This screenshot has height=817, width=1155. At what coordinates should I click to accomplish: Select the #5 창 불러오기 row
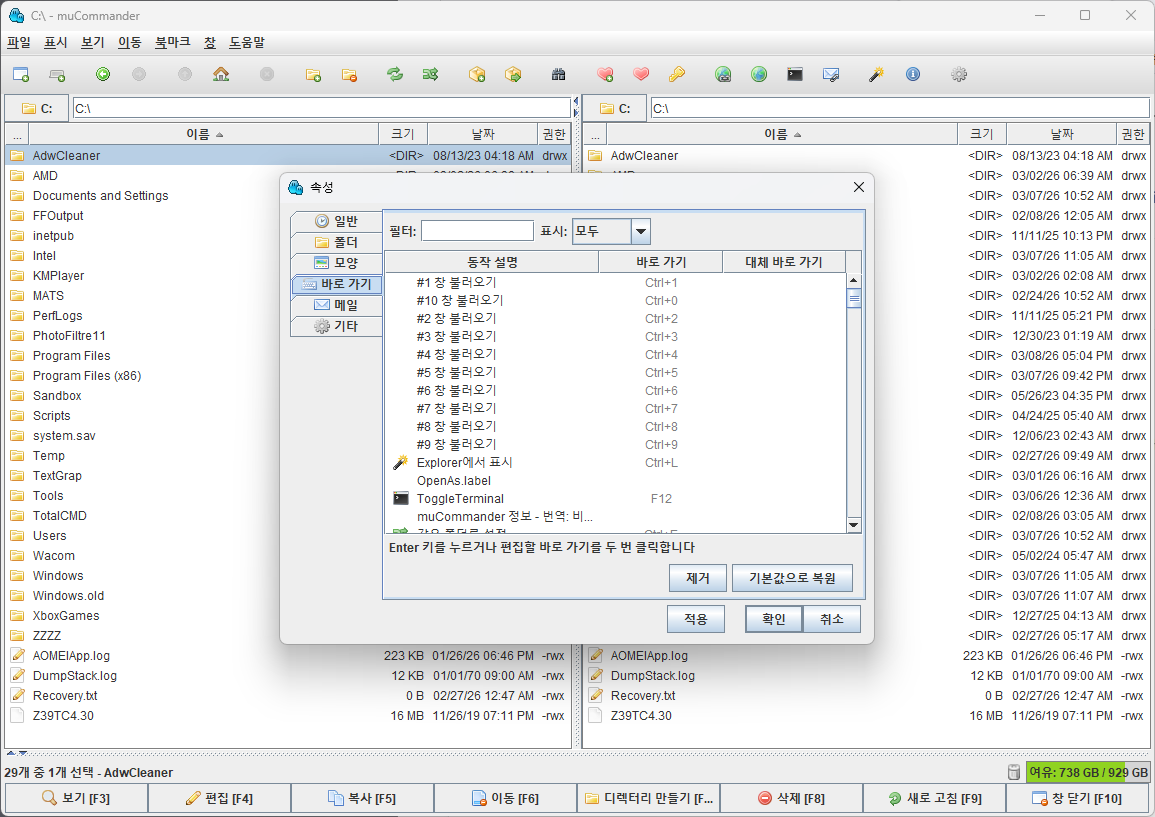(x=616, y=373)
